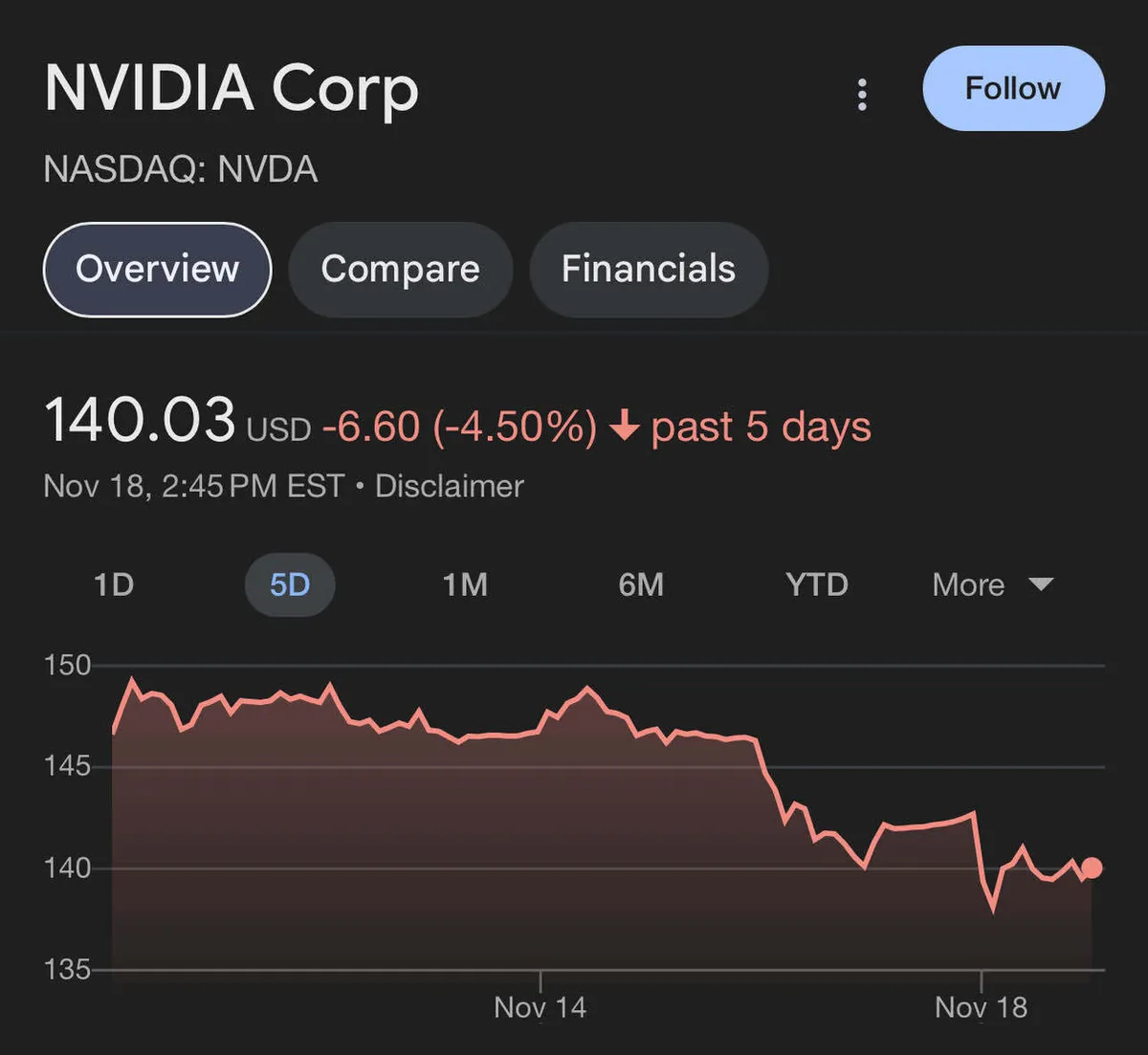
Task: Click the current price dot on chart
Action: point(1091,868)
